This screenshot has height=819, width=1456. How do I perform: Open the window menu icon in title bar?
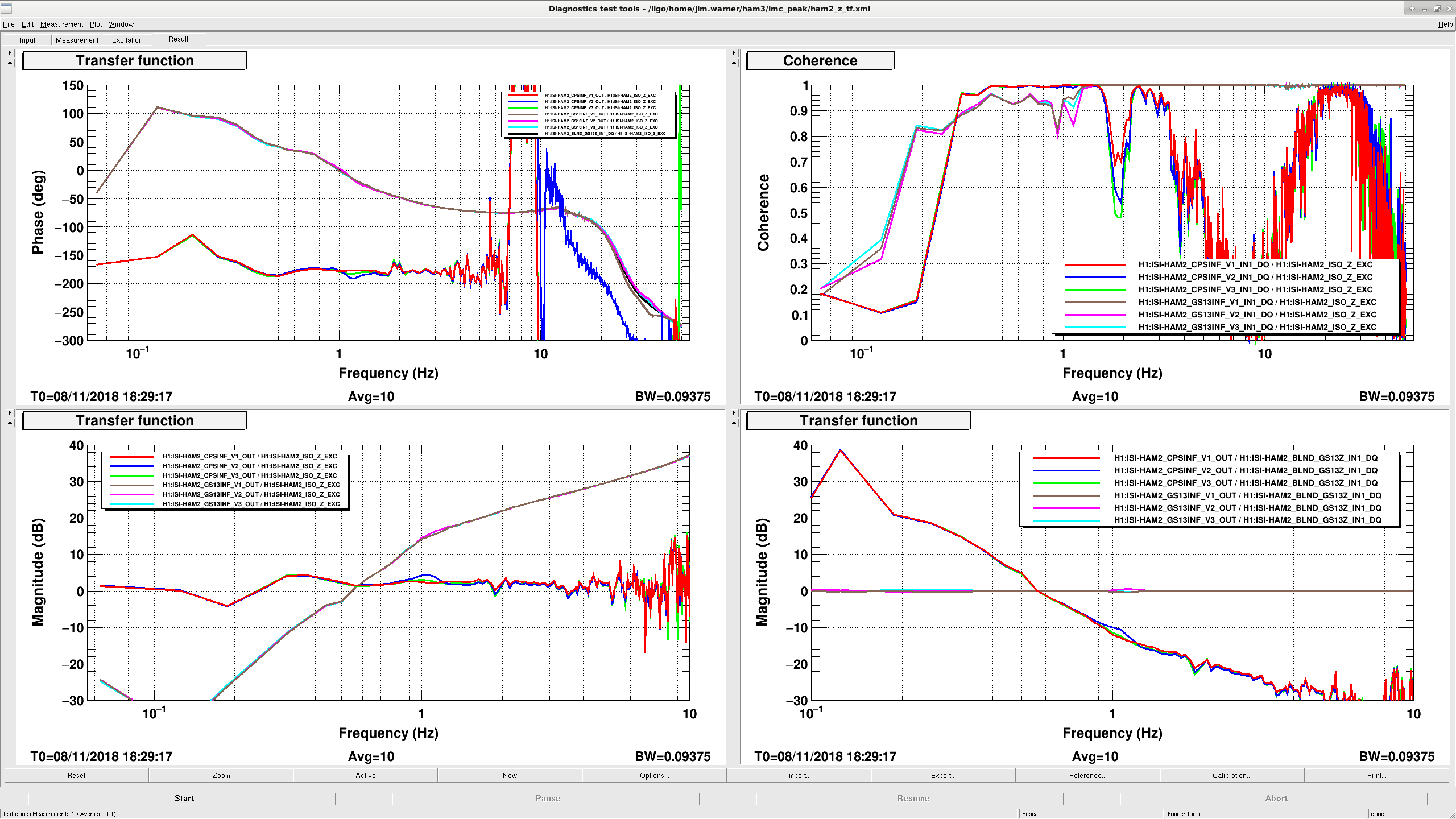click(x=6, y=8)
